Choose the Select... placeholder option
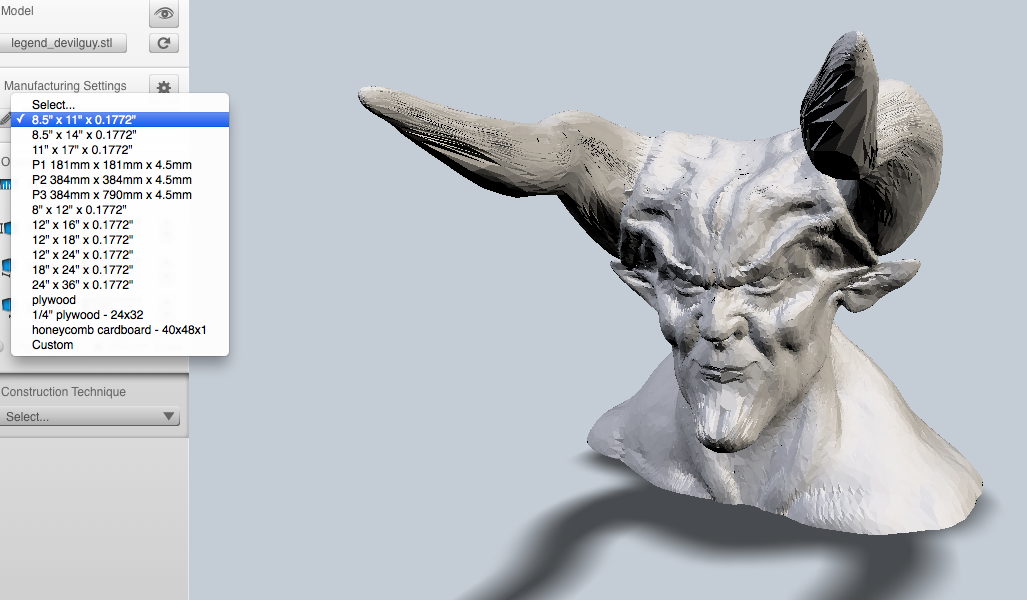 point(120,105)
